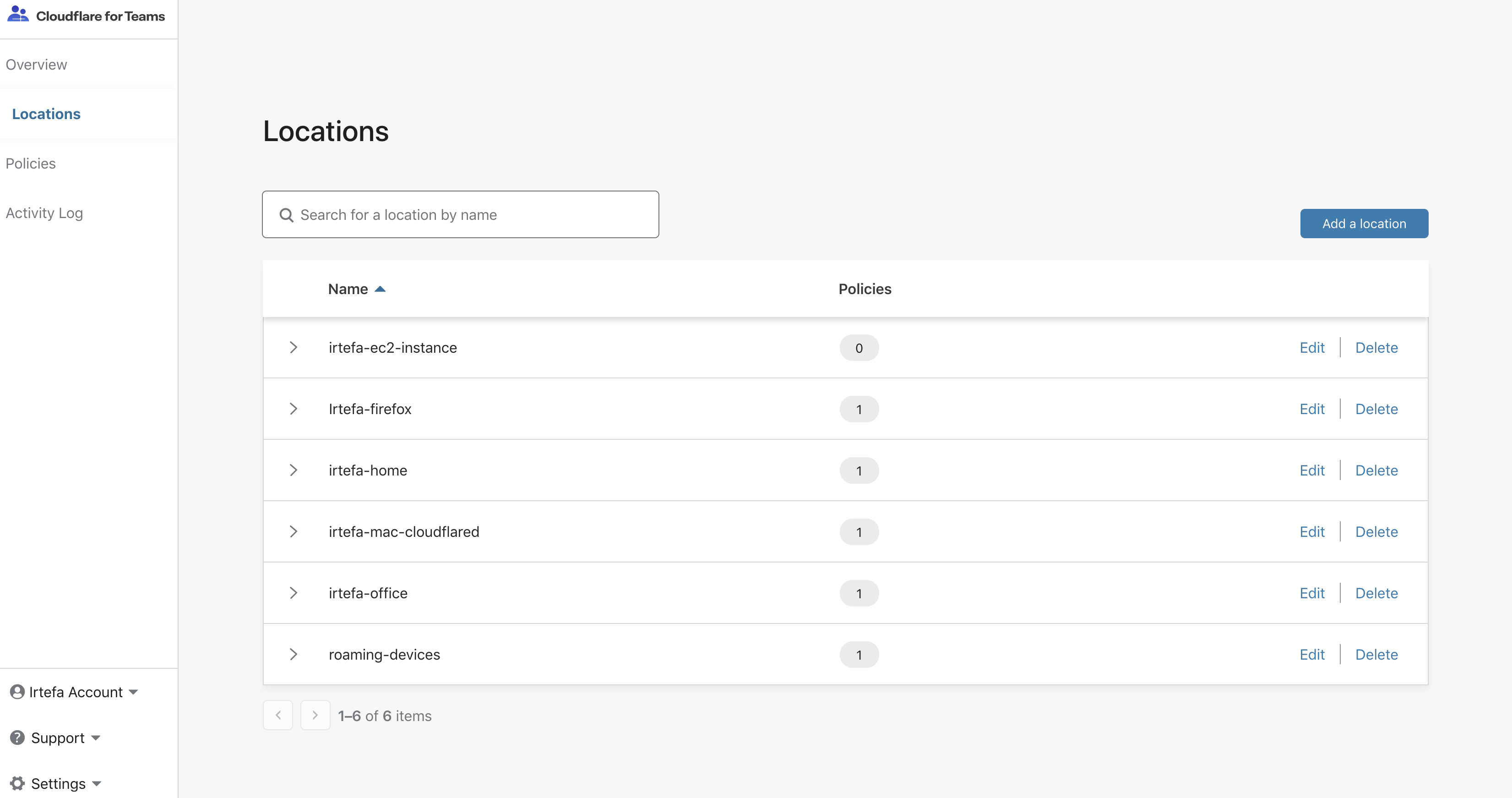This screenshot has width=1512, height=798.
Task: Expand the irtefa-office row
Action: click(x=294, y=593)
